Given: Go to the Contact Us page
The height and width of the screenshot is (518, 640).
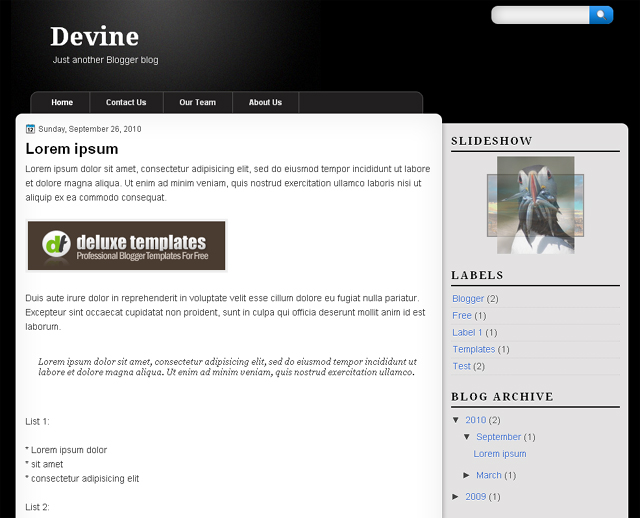Looking at the screenshot, I should click(x=126, y=102).
